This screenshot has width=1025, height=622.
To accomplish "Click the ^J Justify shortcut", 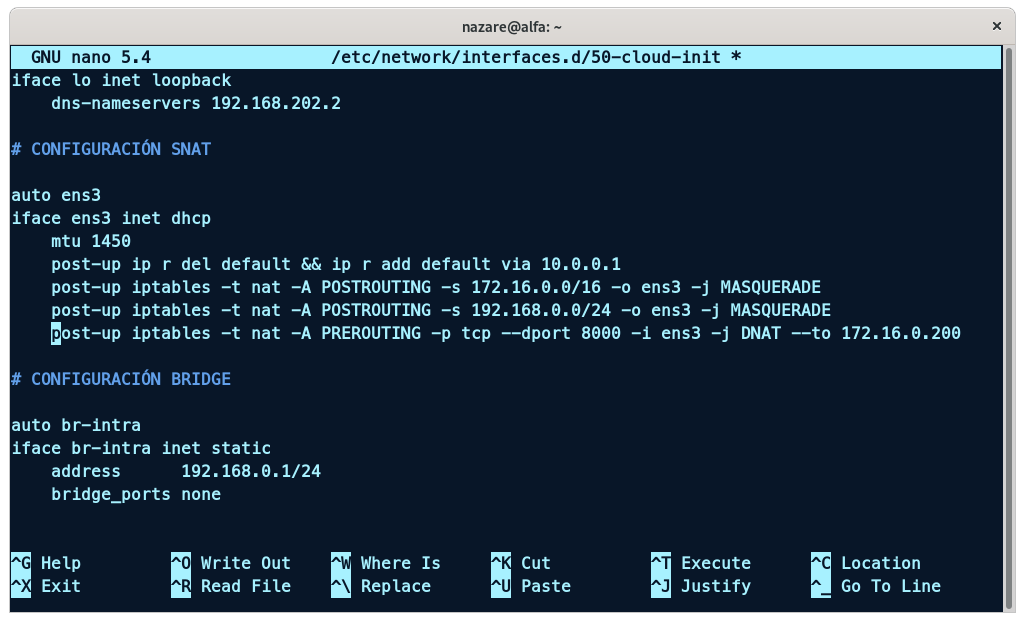I will (700, 586).
